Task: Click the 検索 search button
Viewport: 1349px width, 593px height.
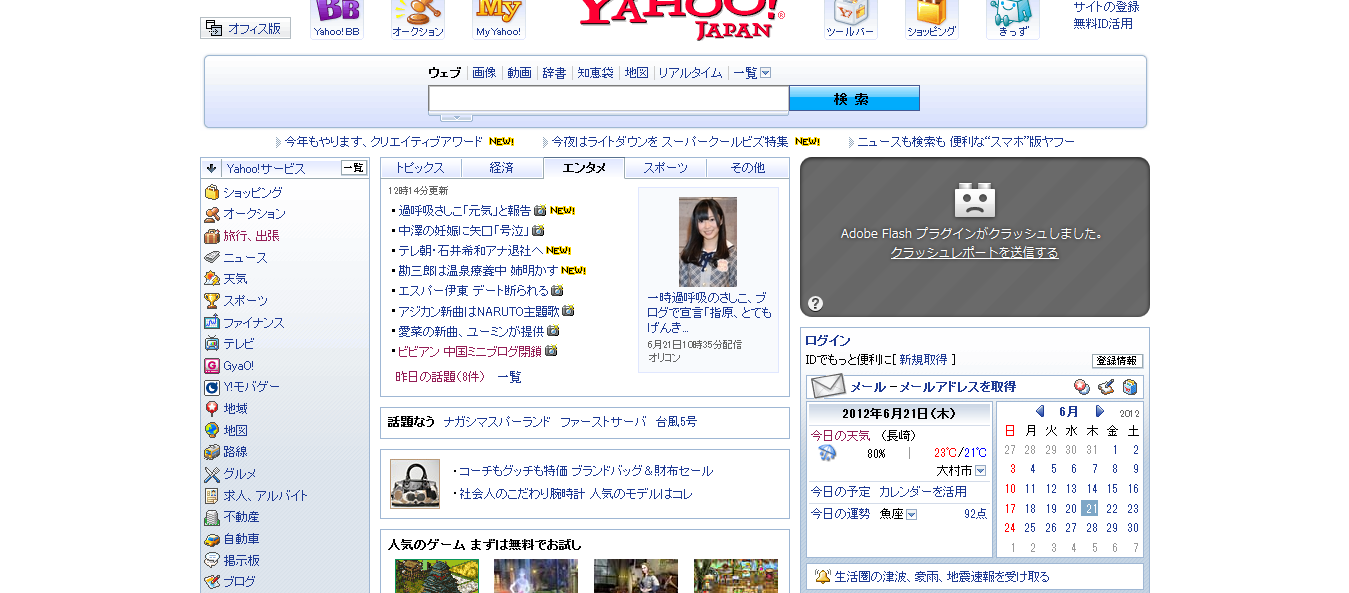Action: coord(854,98)
